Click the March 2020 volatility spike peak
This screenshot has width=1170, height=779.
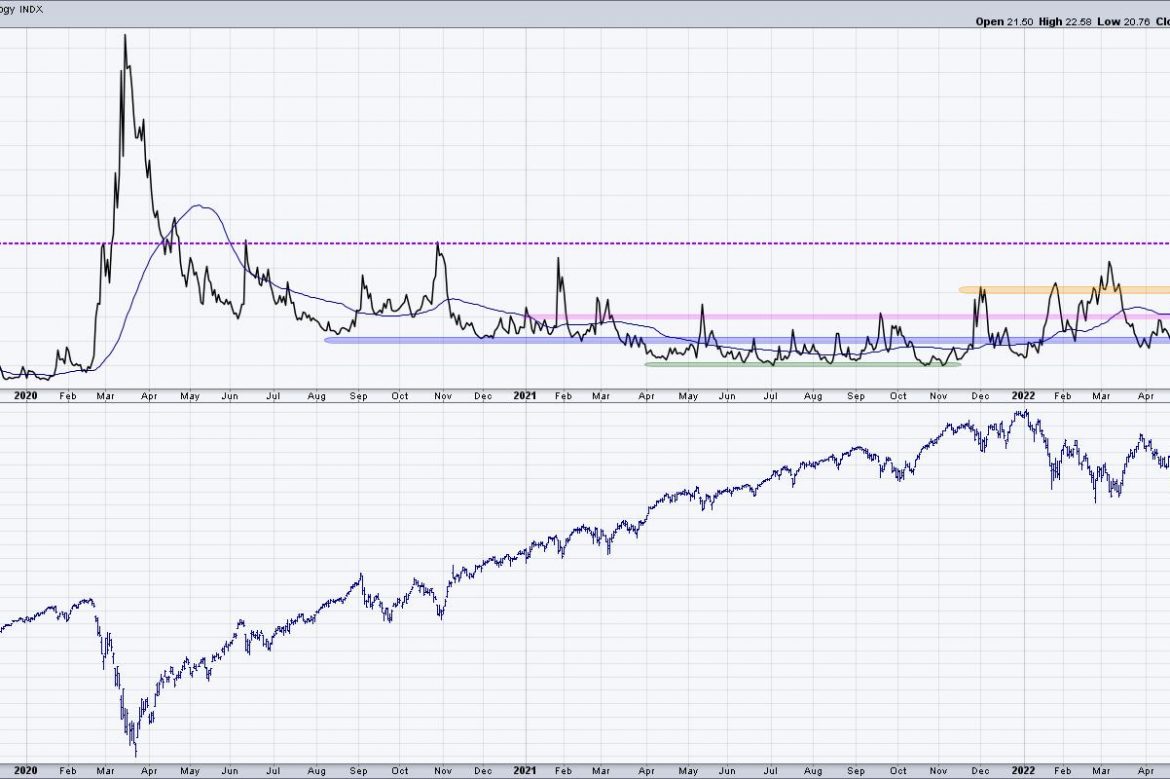tap(125, 36)
